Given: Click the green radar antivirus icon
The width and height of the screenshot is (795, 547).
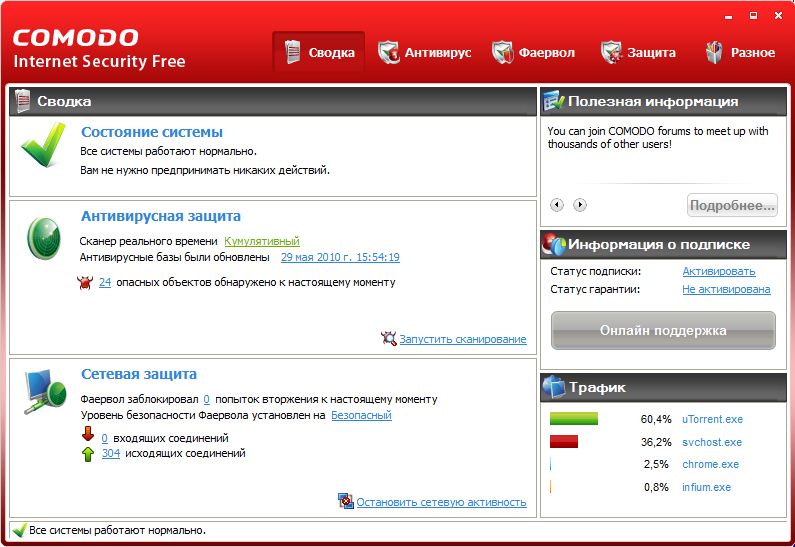Looking at the screenshot, I should pyautogui.click(x=44, y=234).
